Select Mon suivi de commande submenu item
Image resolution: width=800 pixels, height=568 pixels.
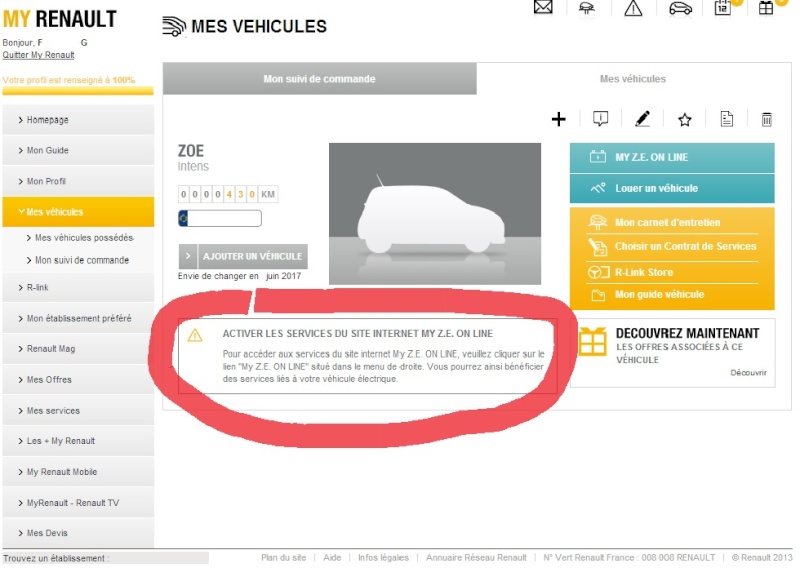tap(82, 260)
